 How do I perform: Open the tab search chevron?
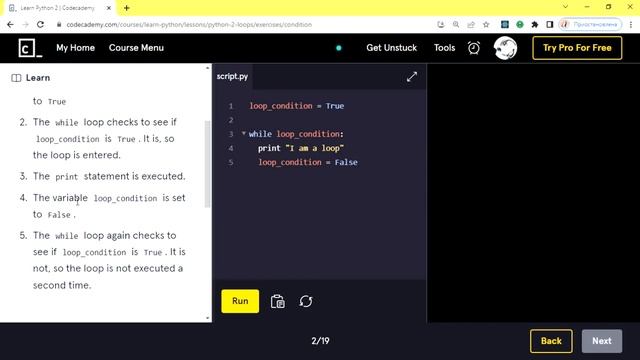tap(565, 7)
